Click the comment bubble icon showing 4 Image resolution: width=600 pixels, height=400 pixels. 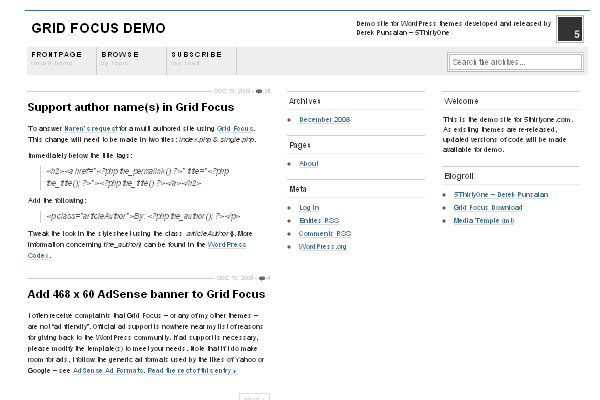pos(263,278)
